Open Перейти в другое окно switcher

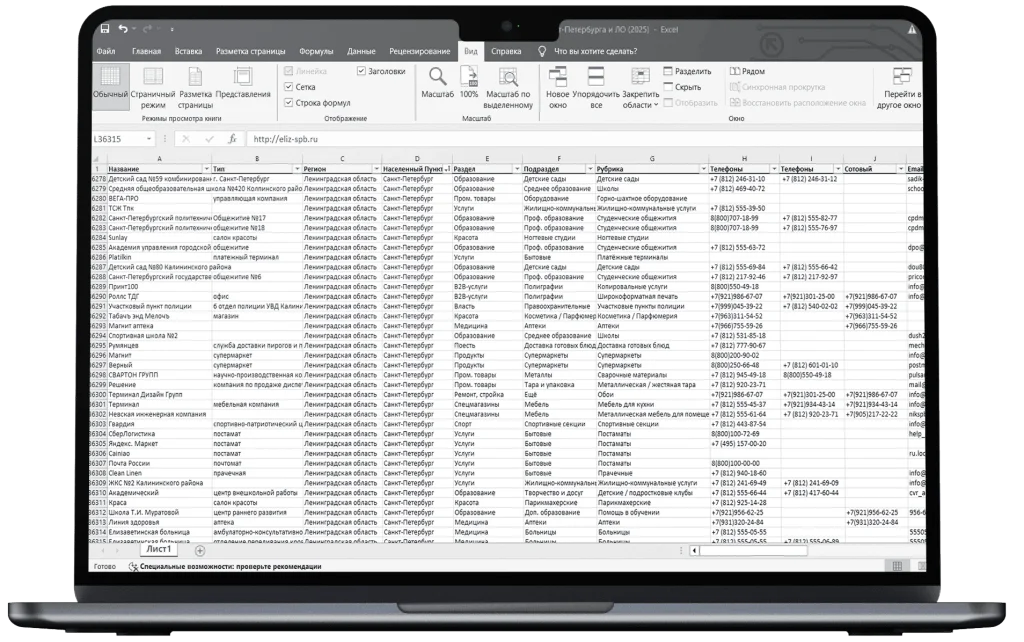[899, 87]
